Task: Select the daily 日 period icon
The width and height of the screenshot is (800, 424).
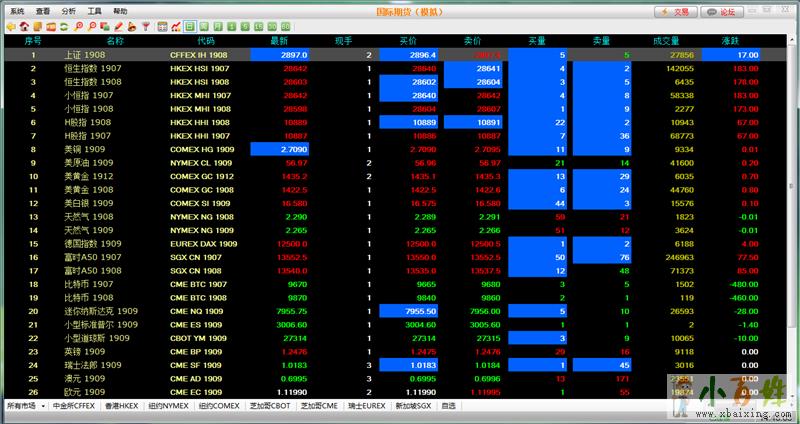Action: pyautogui.click(x=189, y=26)
